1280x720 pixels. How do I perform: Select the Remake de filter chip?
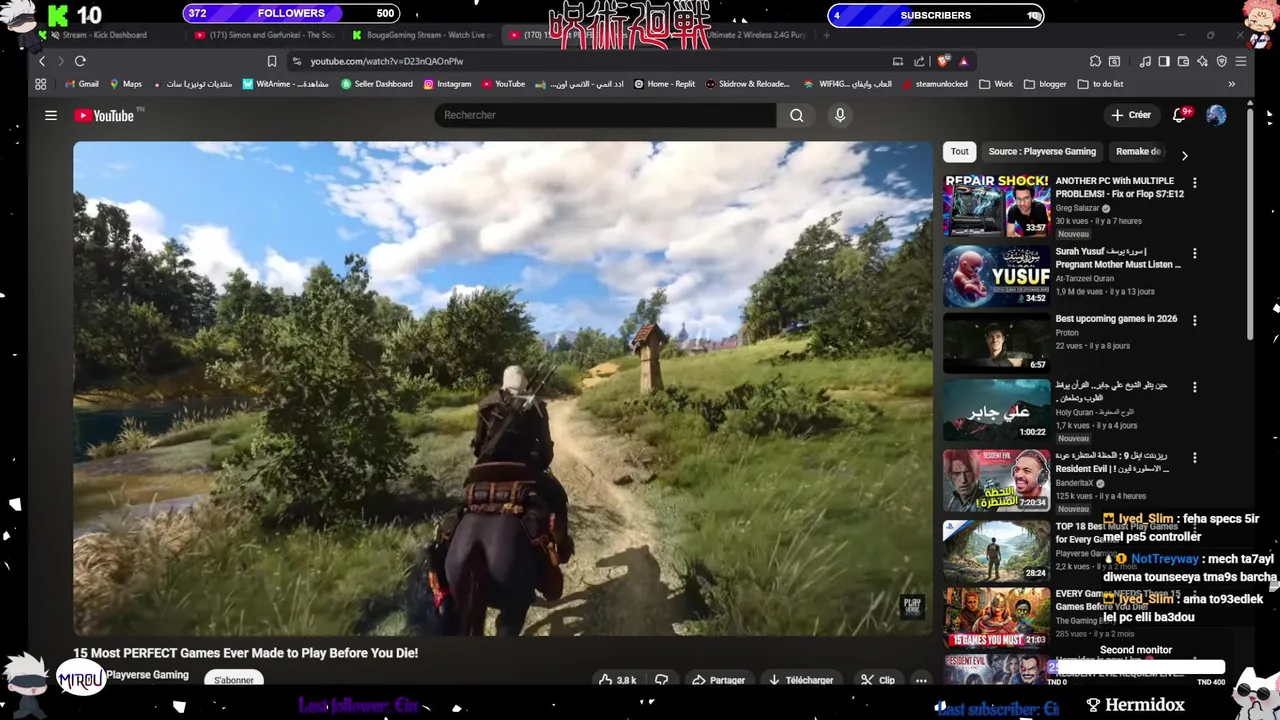[1138, 152]
